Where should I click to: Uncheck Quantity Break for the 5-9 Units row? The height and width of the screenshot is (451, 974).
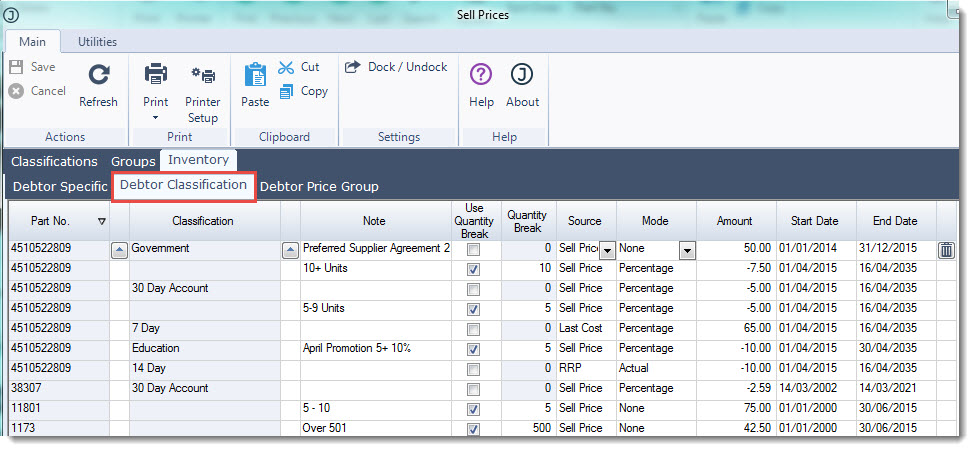coord(473,309)
